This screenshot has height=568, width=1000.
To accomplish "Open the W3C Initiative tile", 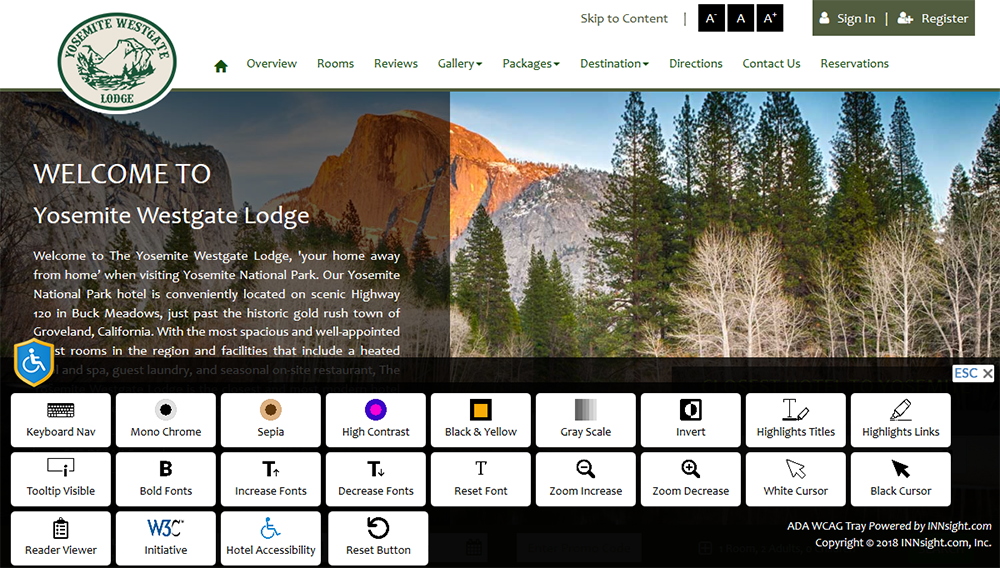I will pyautogui.click(x=166, y=538).
